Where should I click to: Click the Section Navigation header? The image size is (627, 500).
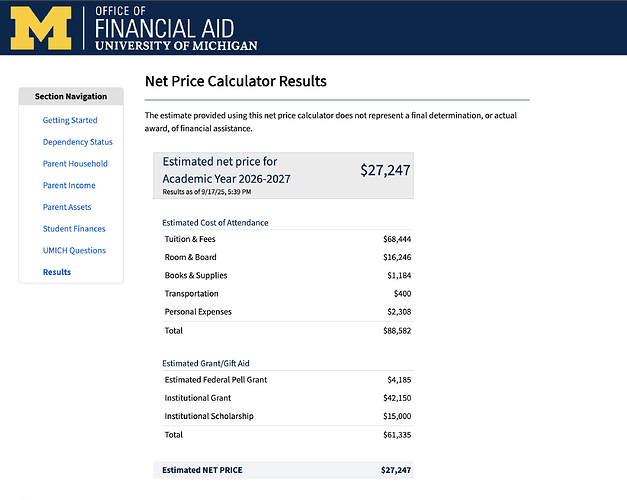point(71,97)
